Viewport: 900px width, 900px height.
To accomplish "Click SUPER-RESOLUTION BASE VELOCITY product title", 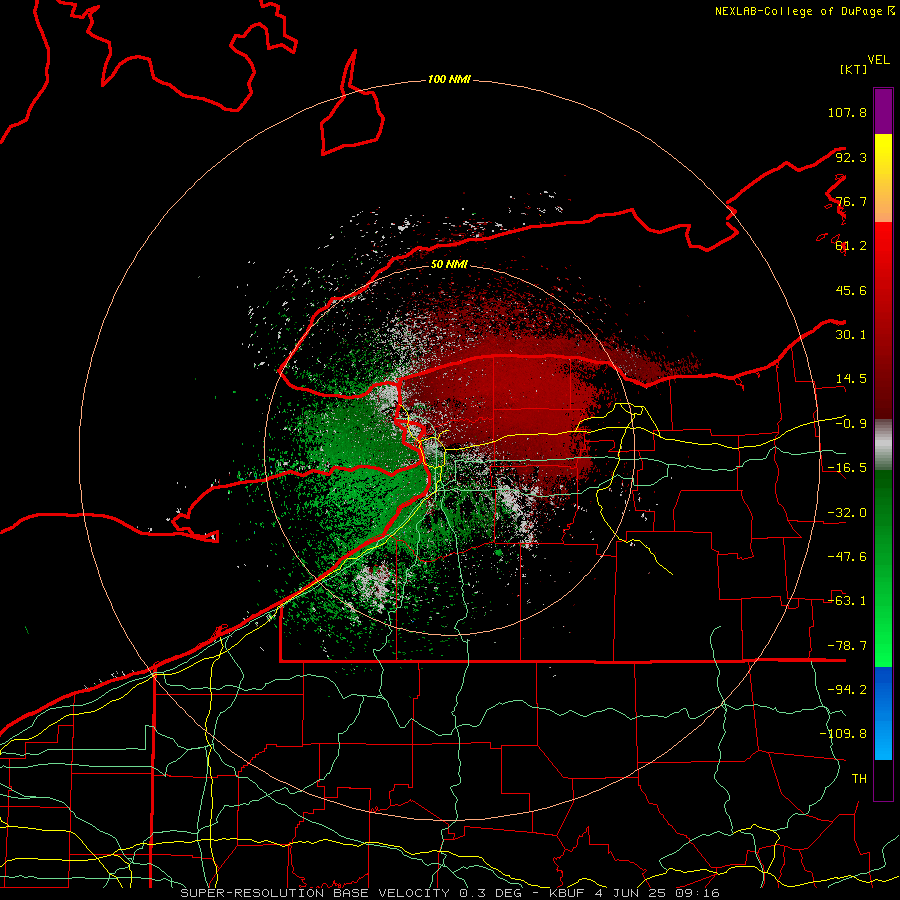I will 315,893.
